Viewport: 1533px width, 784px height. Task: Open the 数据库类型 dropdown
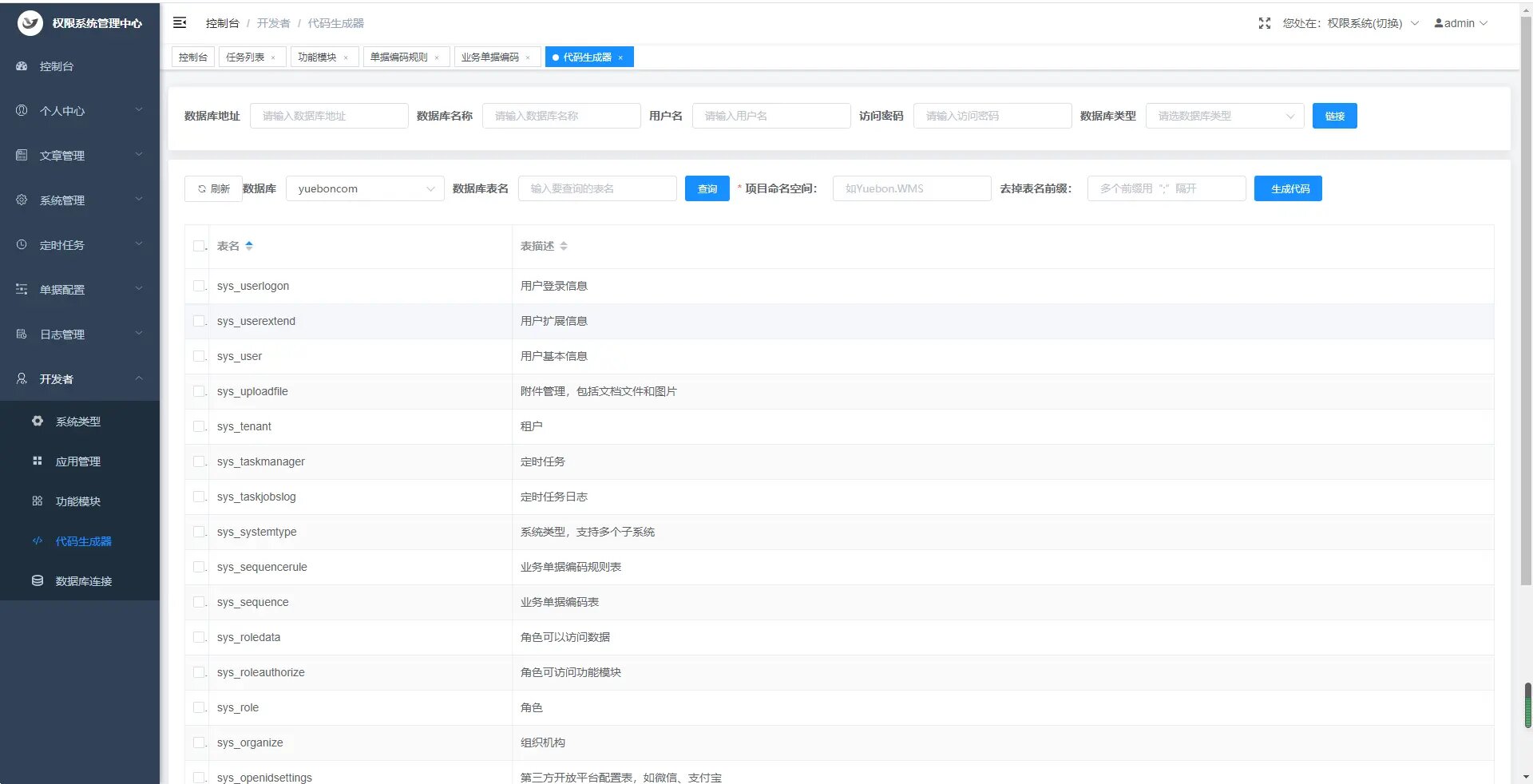click(x=1224, y=116)
